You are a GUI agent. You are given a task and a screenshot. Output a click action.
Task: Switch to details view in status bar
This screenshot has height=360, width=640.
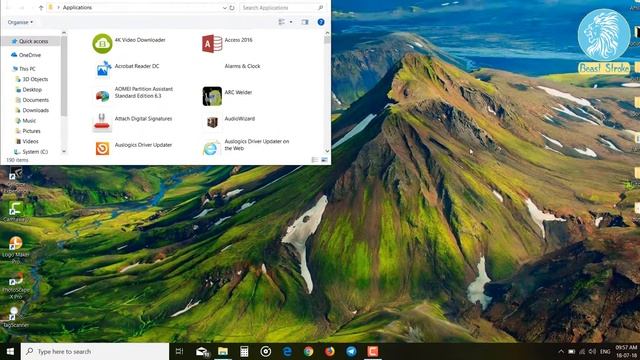[x=315, y=160]
